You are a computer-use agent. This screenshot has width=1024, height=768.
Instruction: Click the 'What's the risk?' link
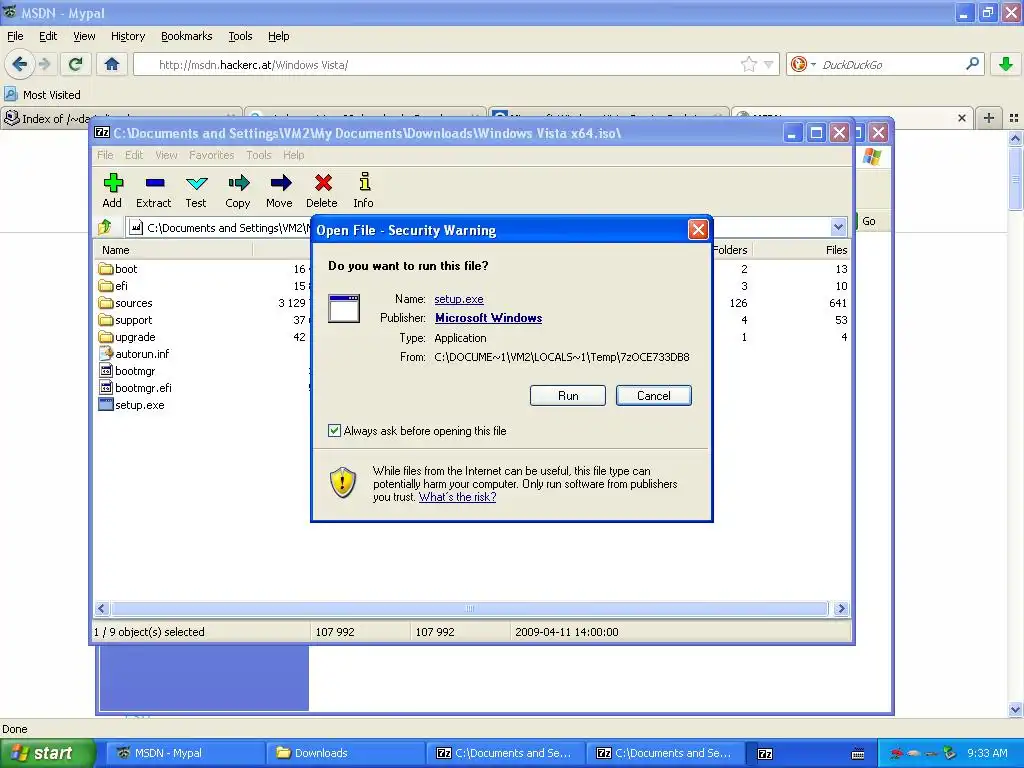click(458, 497)
